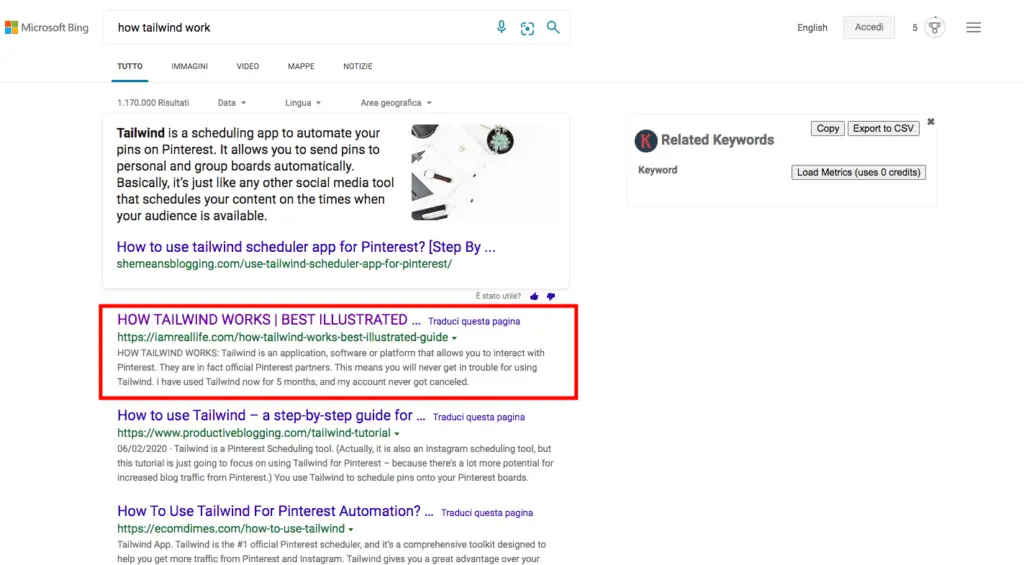Start voice search with microphone icon
Viewport: 1024px width, 565px height.
tap(501, 27)
